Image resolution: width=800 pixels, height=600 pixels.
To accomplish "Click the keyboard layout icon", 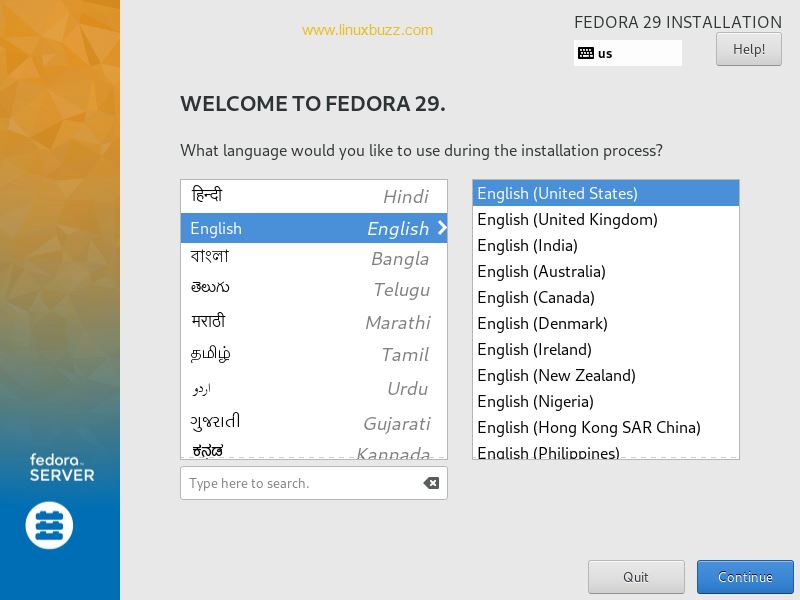I will 585,53.
